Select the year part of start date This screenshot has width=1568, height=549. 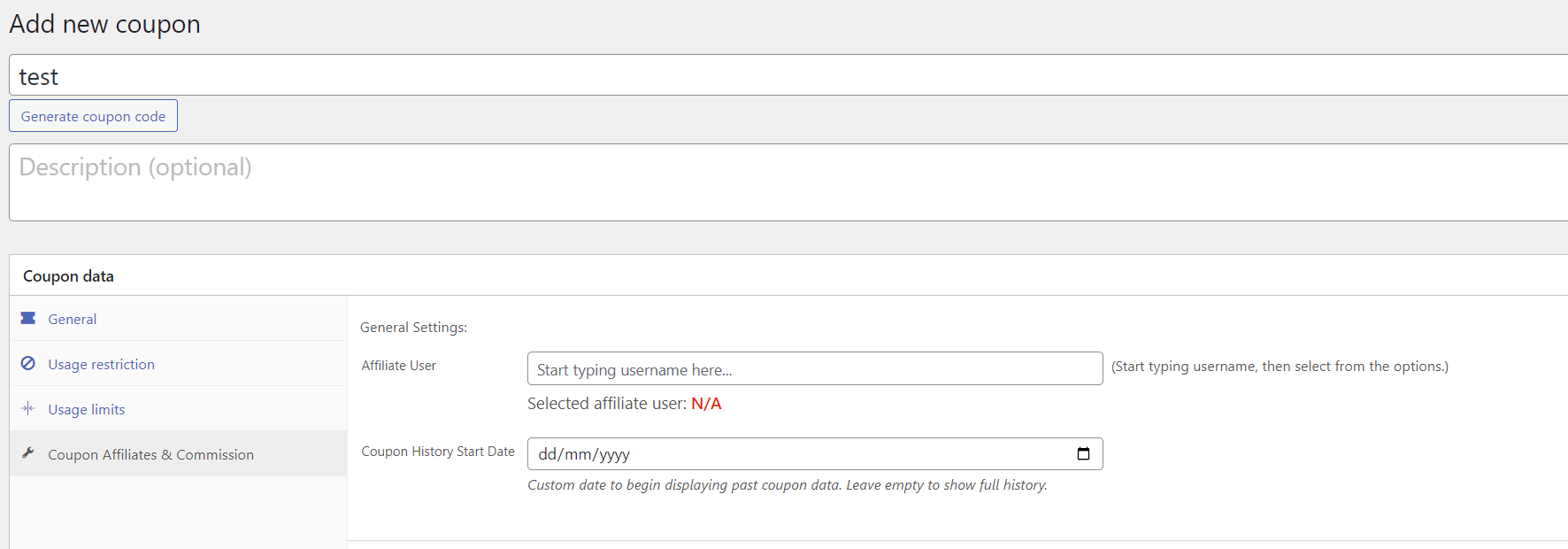pos(615,455)
